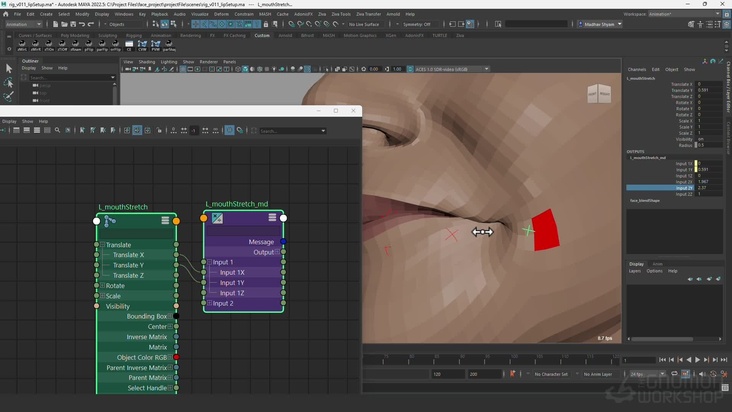Viewport: 732px width, 412px height.
Task: Click play forwards button
Action: point(697,360)
